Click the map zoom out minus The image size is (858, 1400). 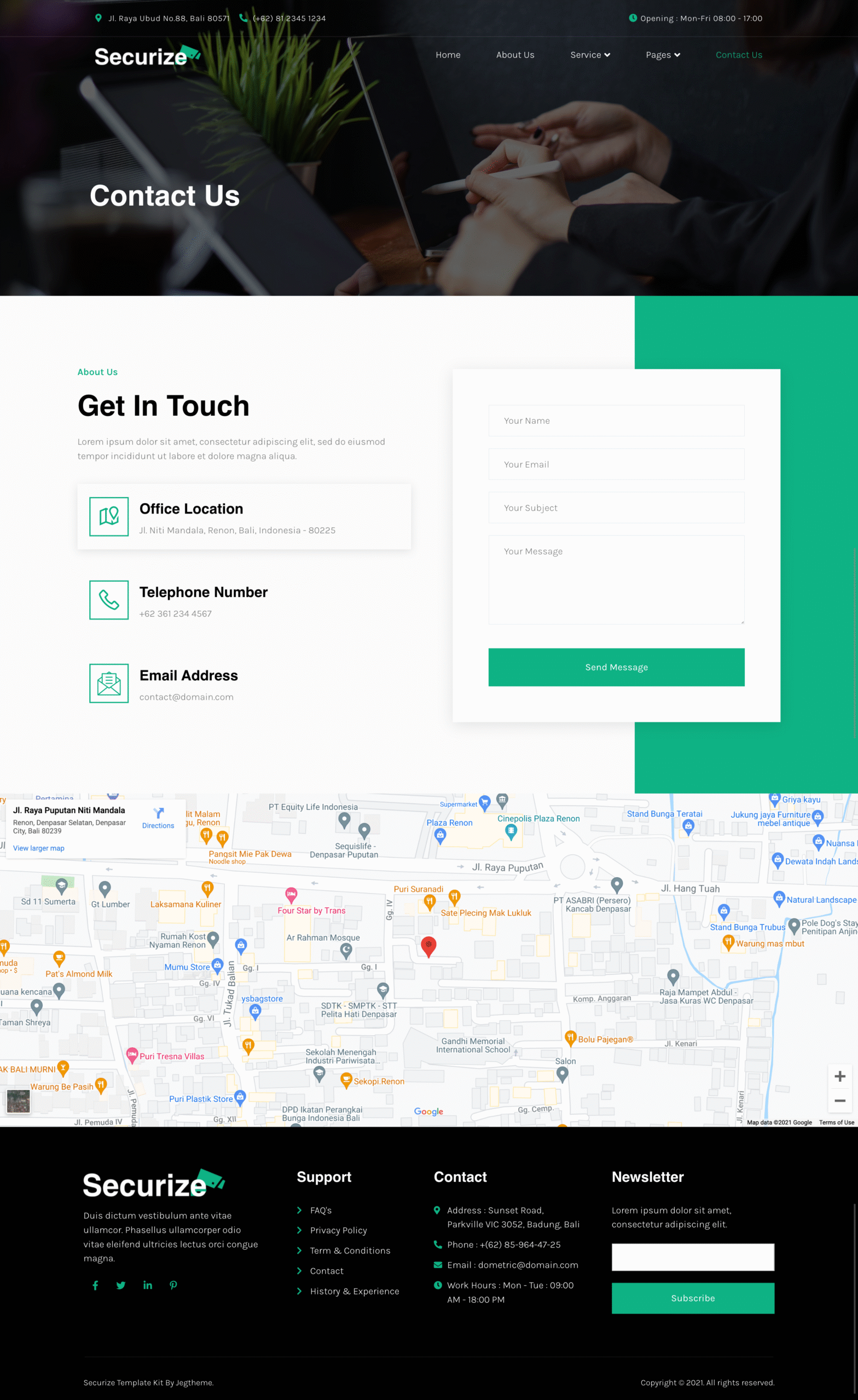click(x=839, y=1100)
